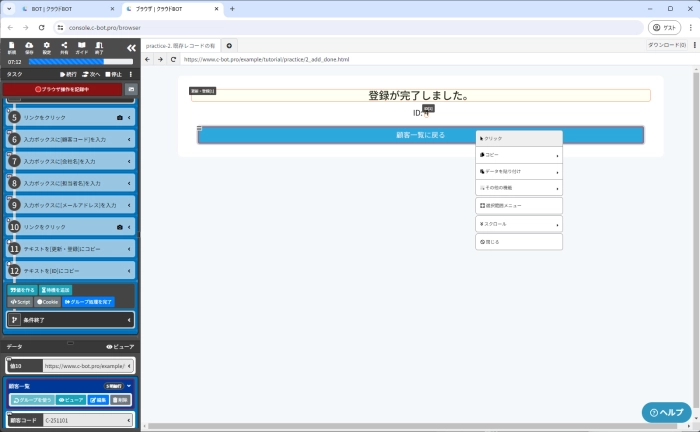Click the 共有 (share) icon
Viewport: 700px width, 432px height.
pos(64,47)
